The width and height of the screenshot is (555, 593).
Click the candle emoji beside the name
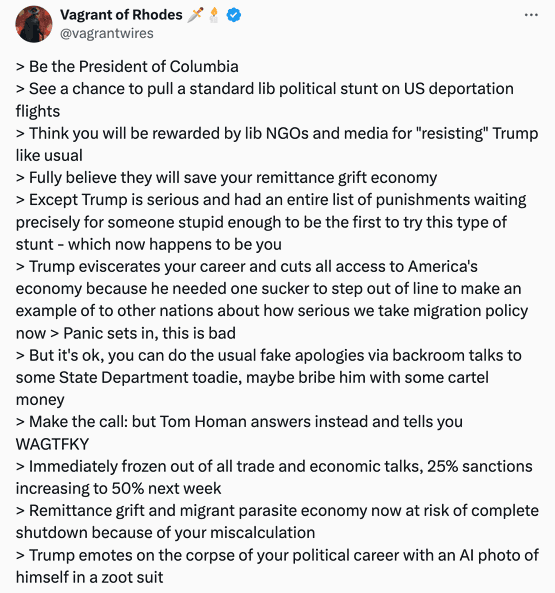pyautogui.click(x=214, y=15)
